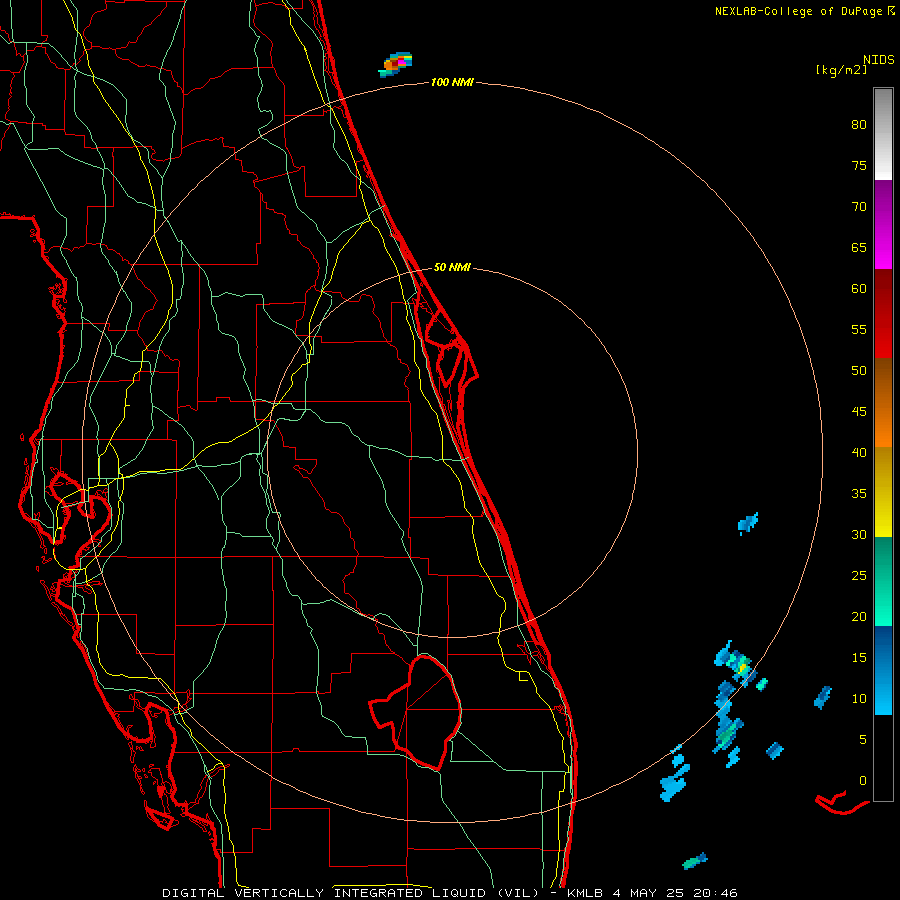
Task: Click the 30 value on the color scale
Action: 859,535
